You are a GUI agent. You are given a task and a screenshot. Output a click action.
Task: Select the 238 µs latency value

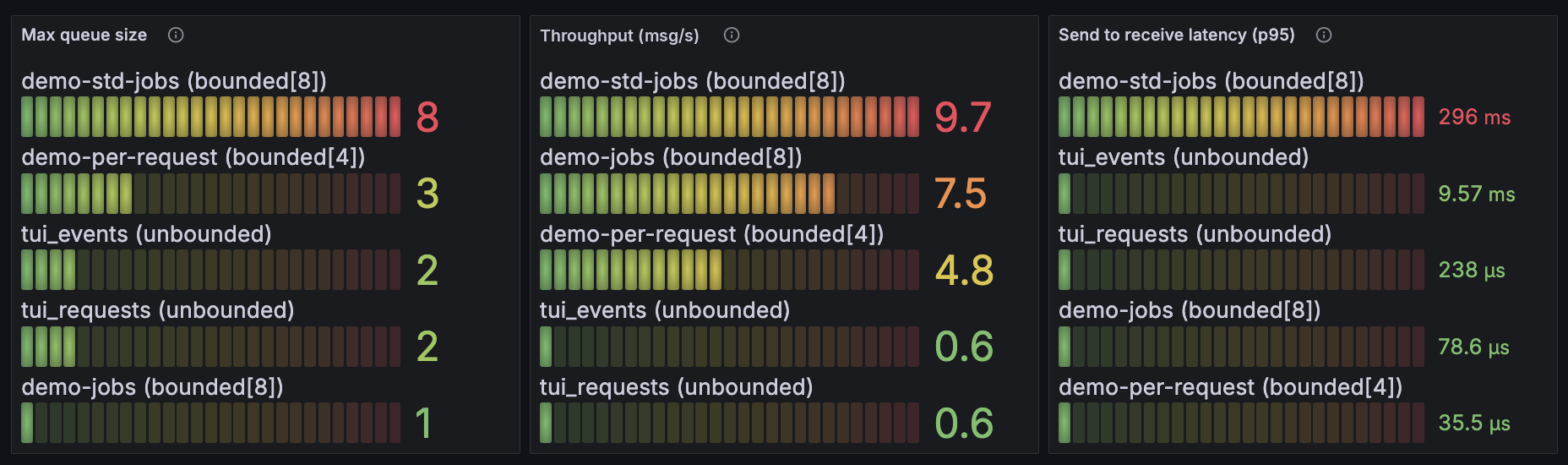coord(1472,270)
